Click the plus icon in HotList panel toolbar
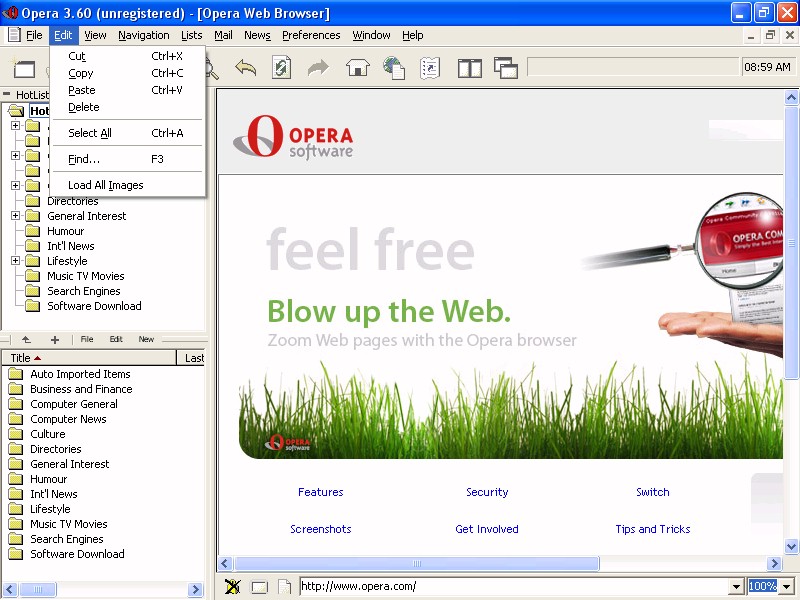Screen dimensions: 800x600 55,339
